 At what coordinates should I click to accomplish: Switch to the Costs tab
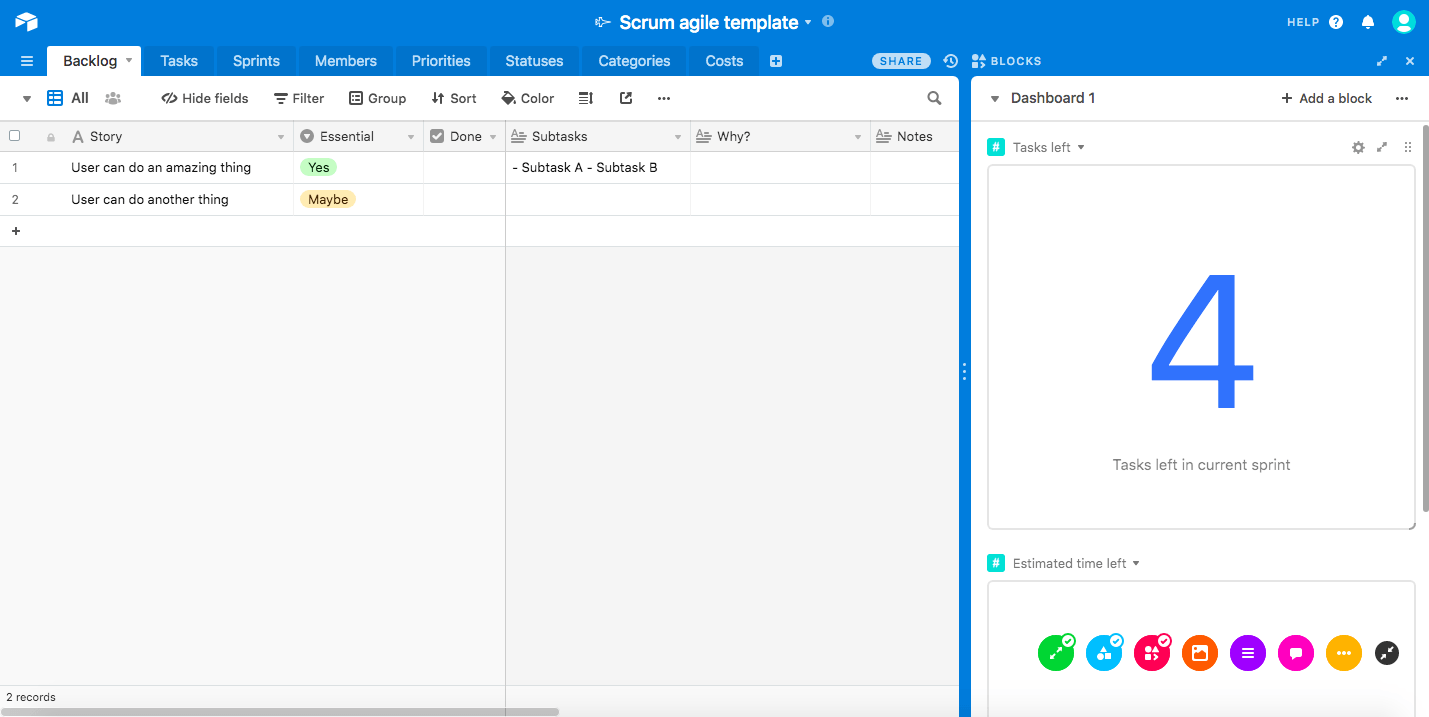coord(724,61)
